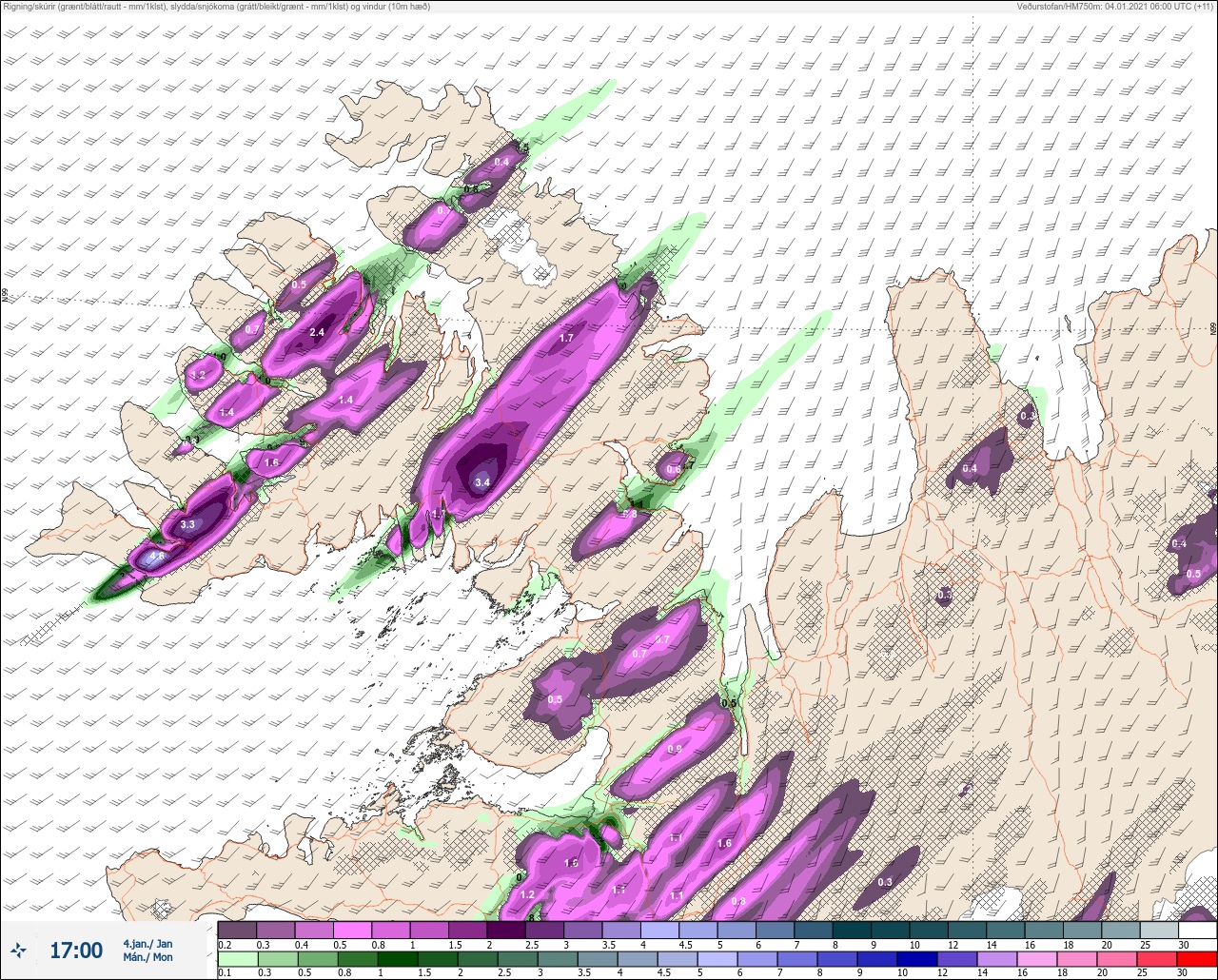Click the 3.4 precipitation value on map
The width and height of the screenshot is (1218, 980).
tap(482, 482)
